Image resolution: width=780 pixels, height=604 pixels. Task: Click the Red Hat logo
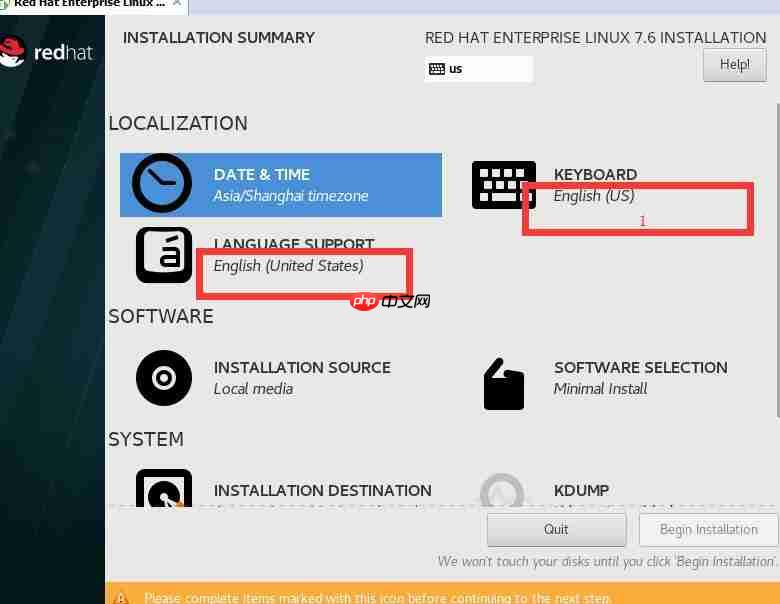[47, 52]
